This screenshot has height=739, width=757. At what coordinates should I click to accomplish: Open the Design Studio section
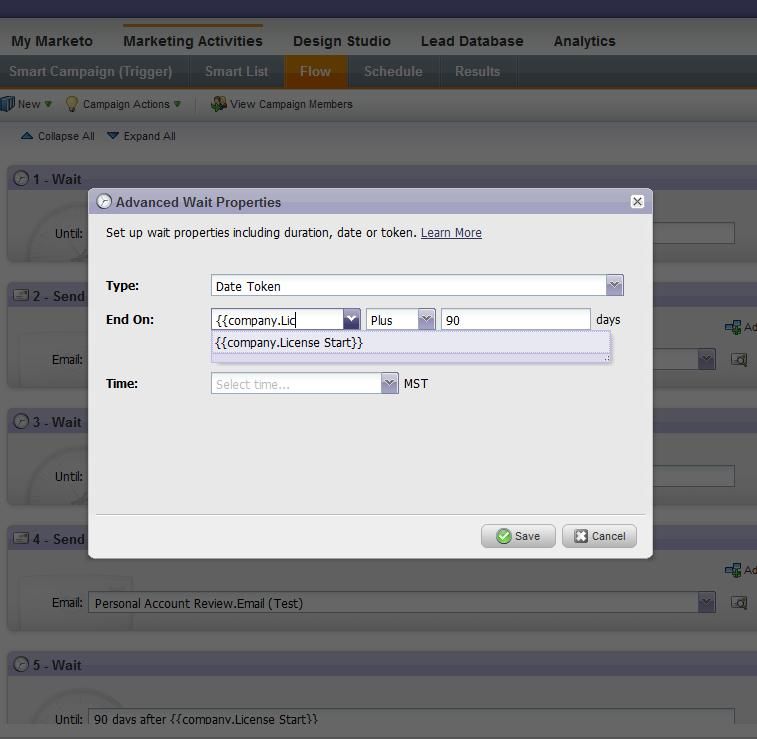(x=342, y=41)
